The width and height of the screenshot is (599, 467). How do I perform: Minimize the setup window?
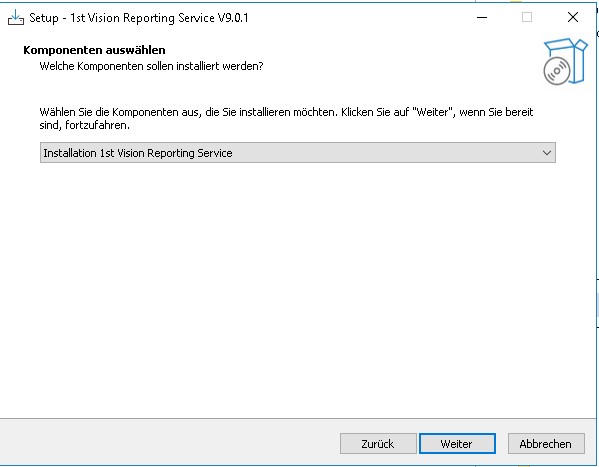(482, 17)
